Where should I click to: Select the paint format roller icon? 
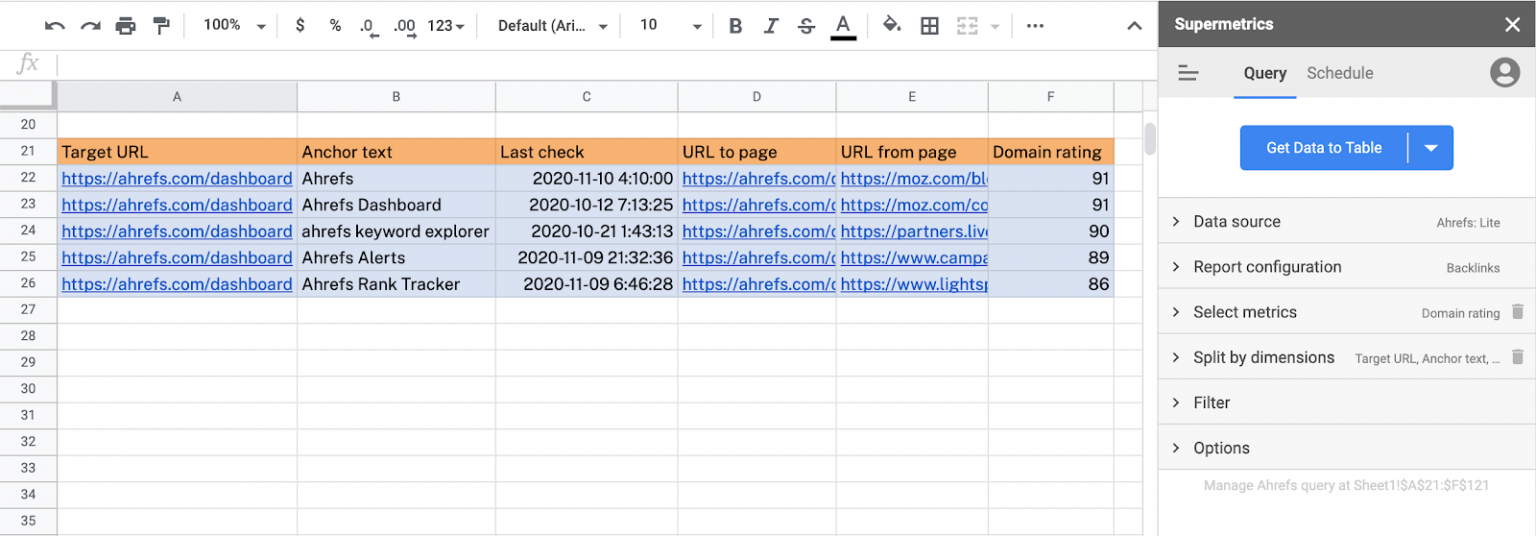161,26
